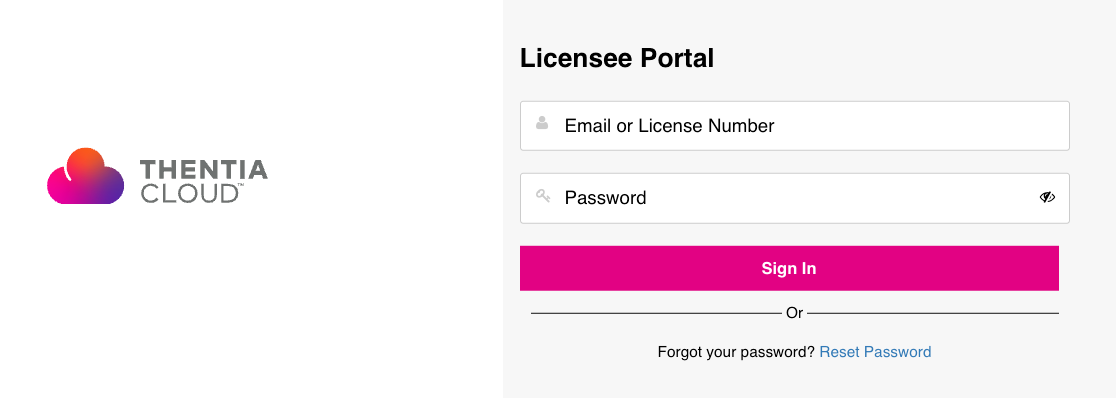Click the person icon in email field
The width and height of the screenshot is (1116, 398).
542,122
